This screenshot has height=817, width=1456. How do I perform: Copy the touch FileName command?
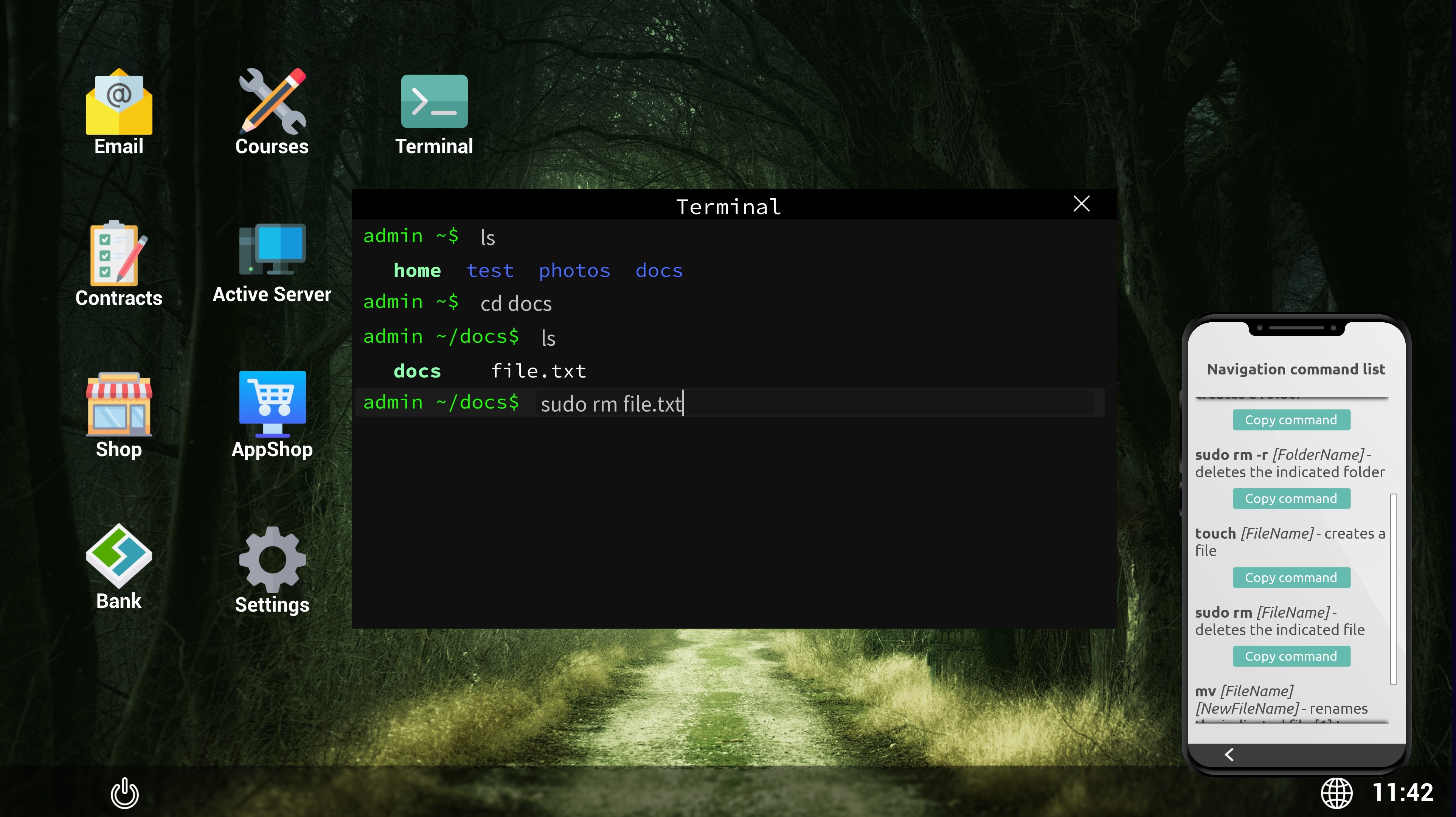(1291, 578)
